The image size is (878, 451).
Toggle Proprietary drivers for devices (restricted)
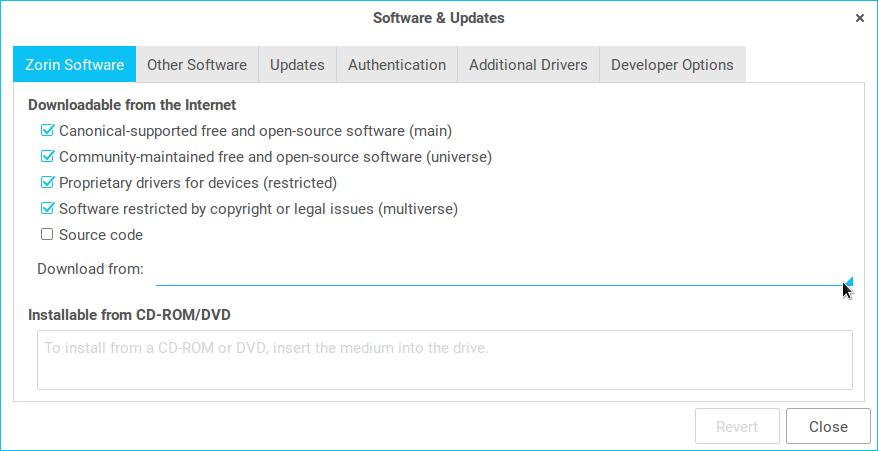point(47,183)
